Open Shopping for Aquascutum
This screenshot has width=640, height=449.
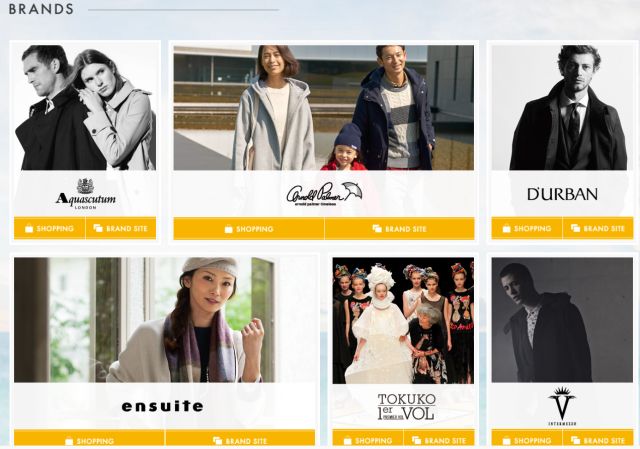(49, 228)
